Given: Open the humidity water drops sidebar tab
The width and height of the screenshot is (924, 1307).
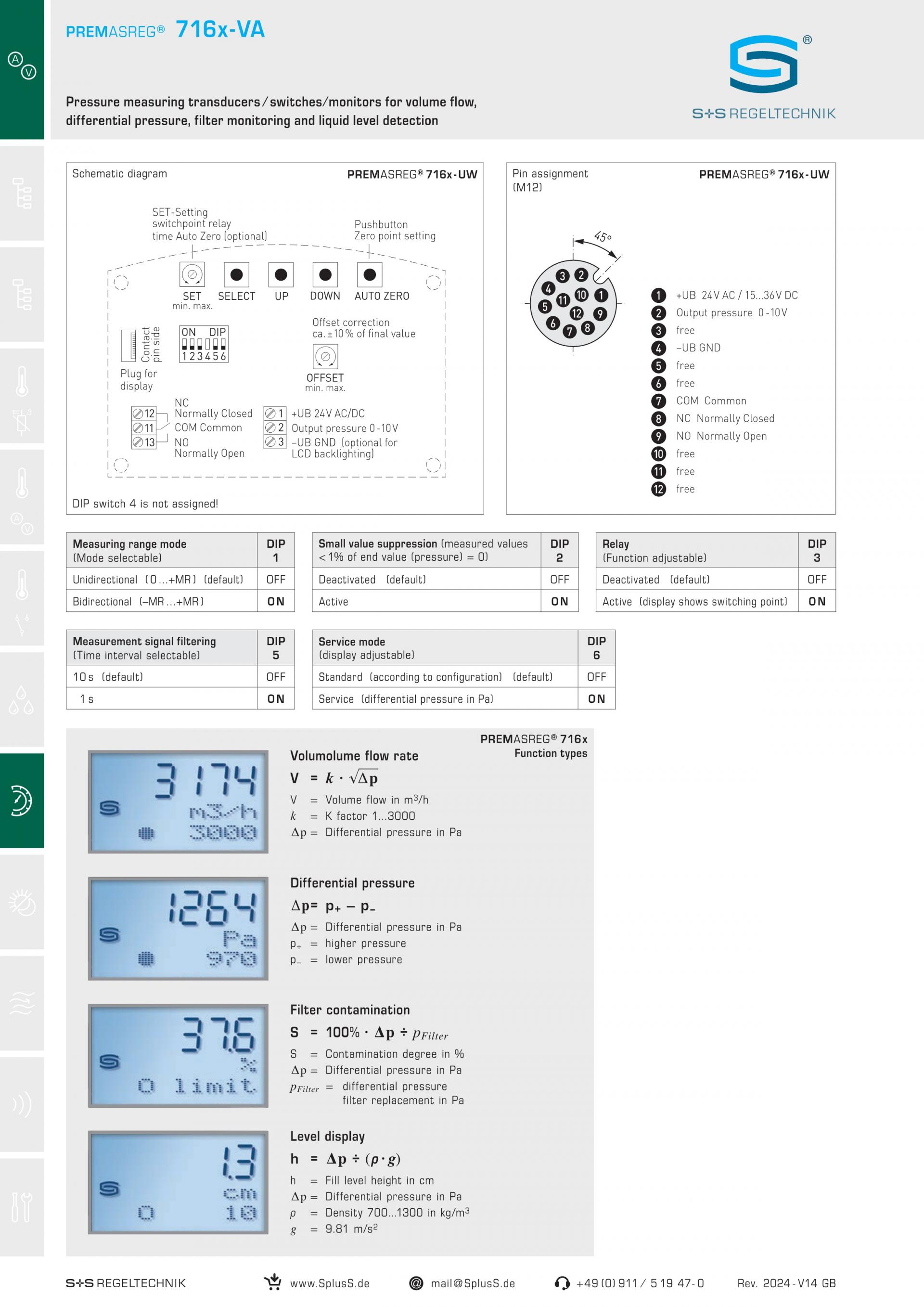Looking at the screenshot, I should click(22, 699).
